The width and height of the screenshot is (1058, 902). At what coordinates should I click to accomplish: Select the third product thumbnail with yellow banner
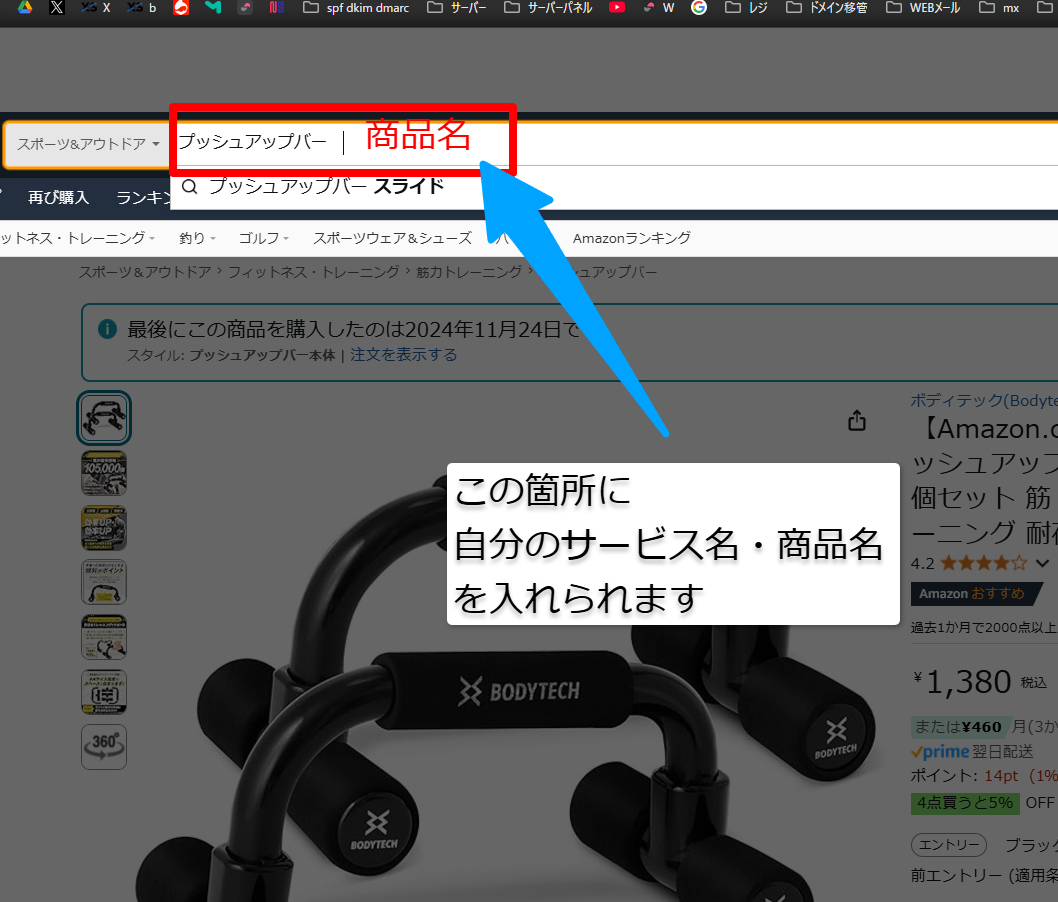click(x=104, y=528)
